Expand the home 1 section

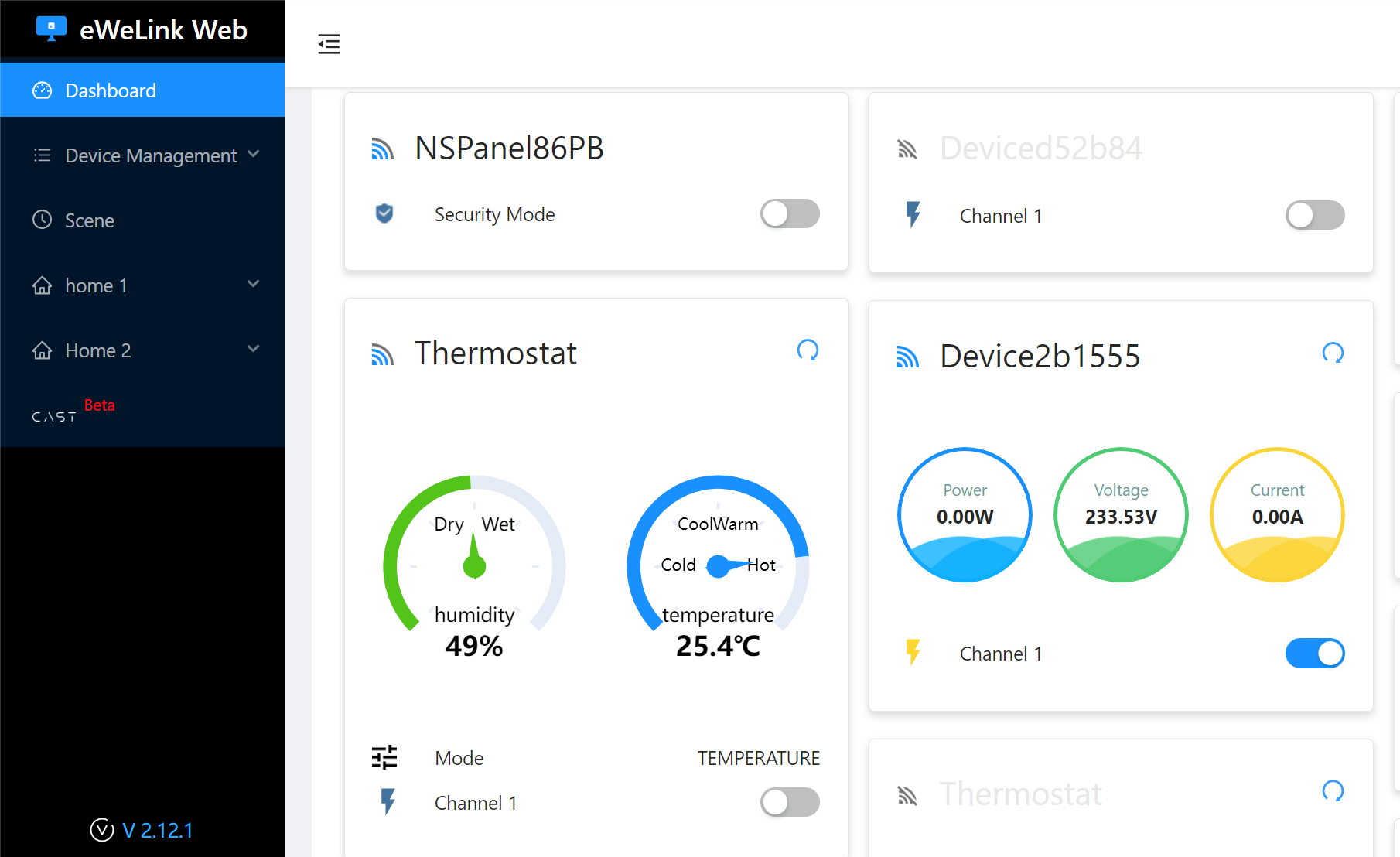coord(142,285)
